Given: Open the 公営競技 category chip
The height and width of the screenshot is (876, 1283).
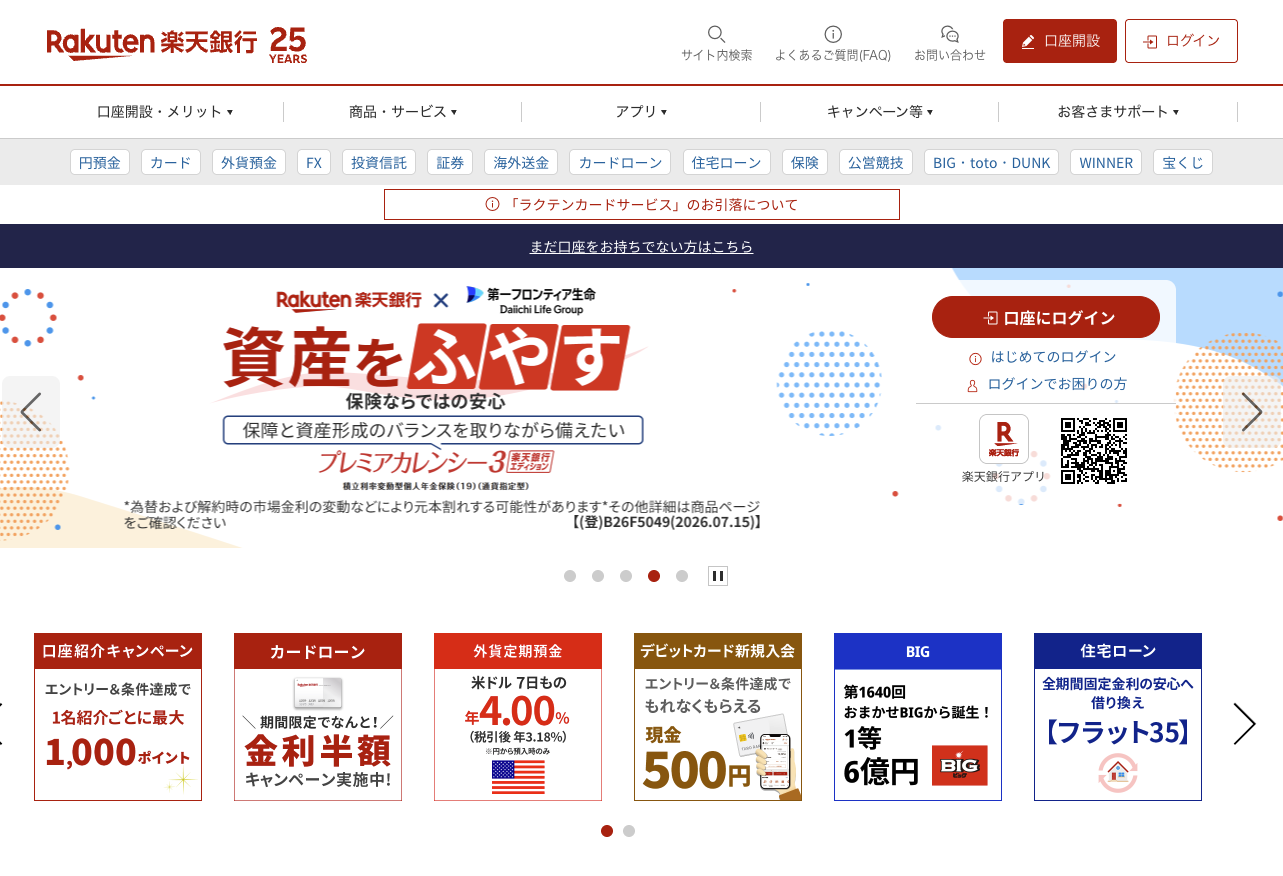Looking at the screenshot, I should click(876, 162).
